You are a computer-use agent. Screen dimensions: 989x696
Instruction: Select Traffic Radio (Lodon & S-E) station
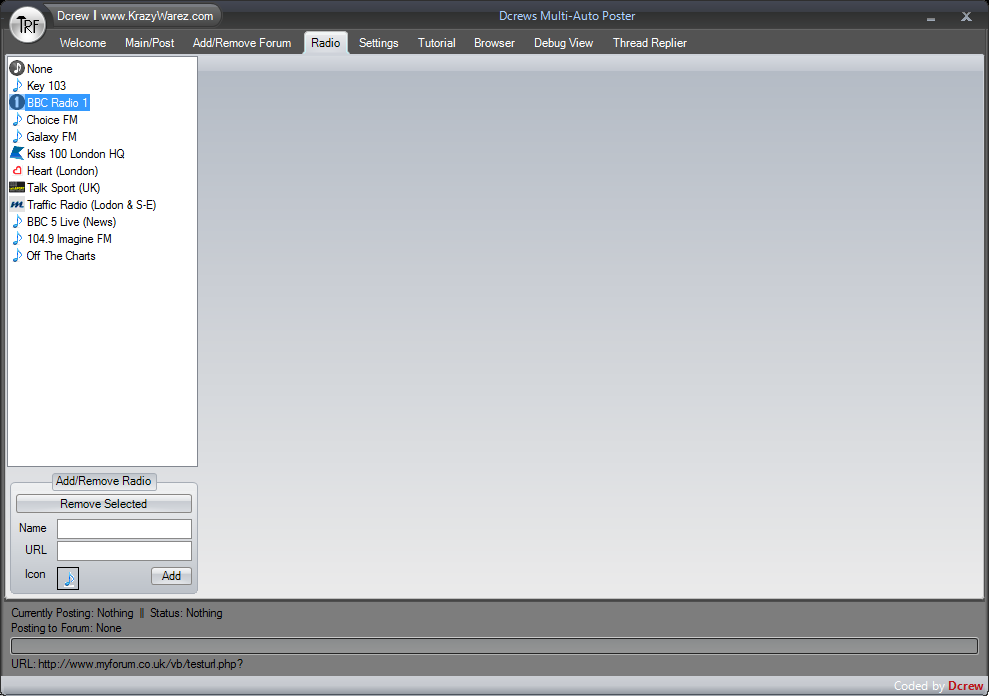click(91, 205)
